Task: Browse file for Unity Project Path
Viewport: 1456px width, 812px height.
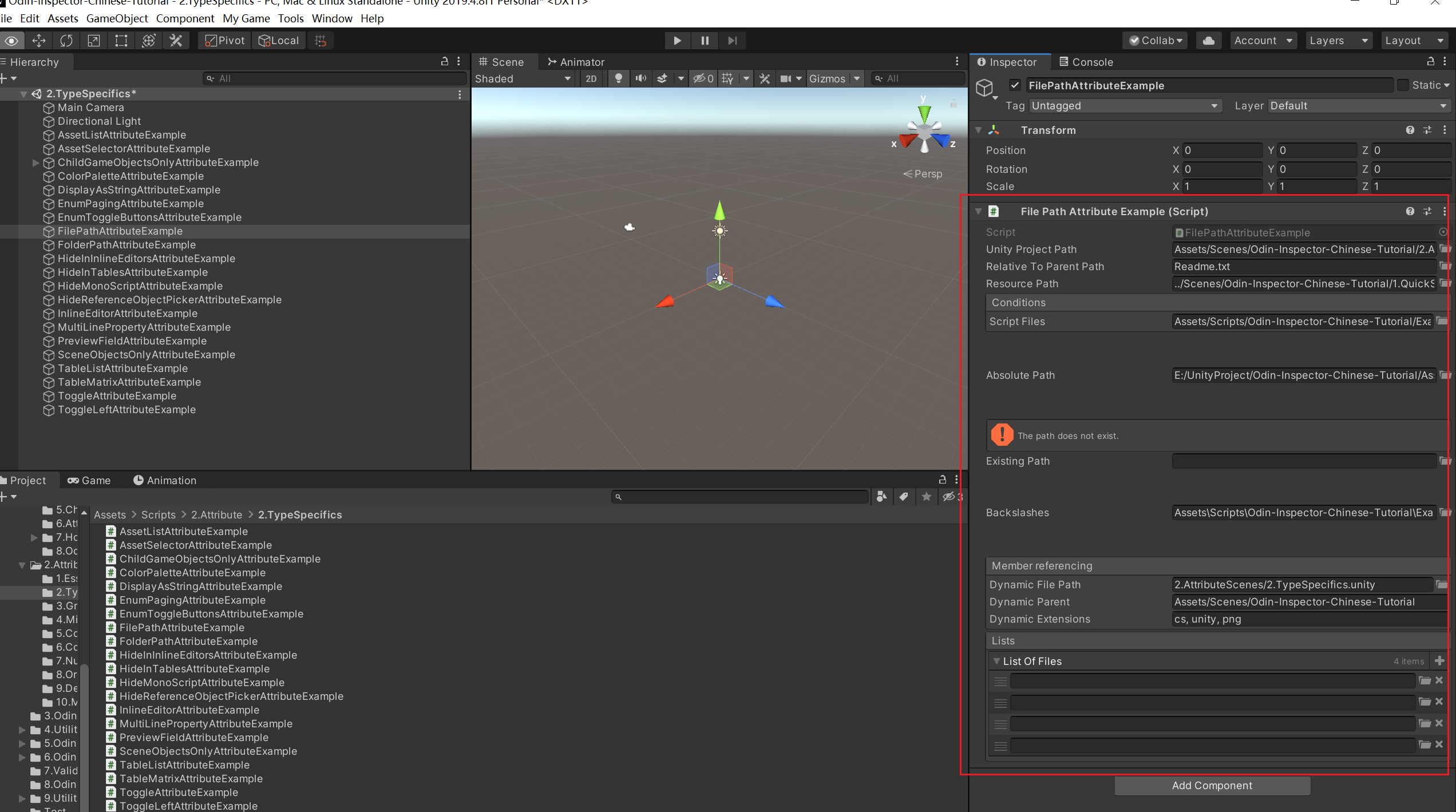Action: point(1445,249)
